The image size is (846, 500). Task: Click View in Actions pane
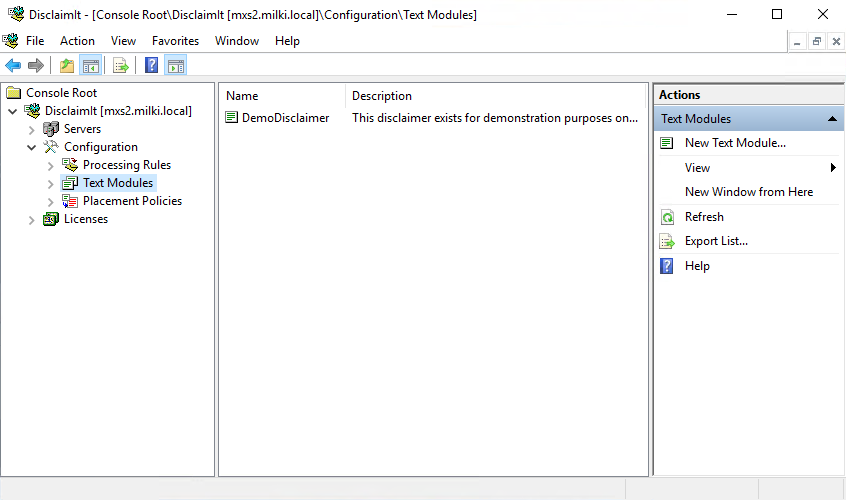click(697, 168)
